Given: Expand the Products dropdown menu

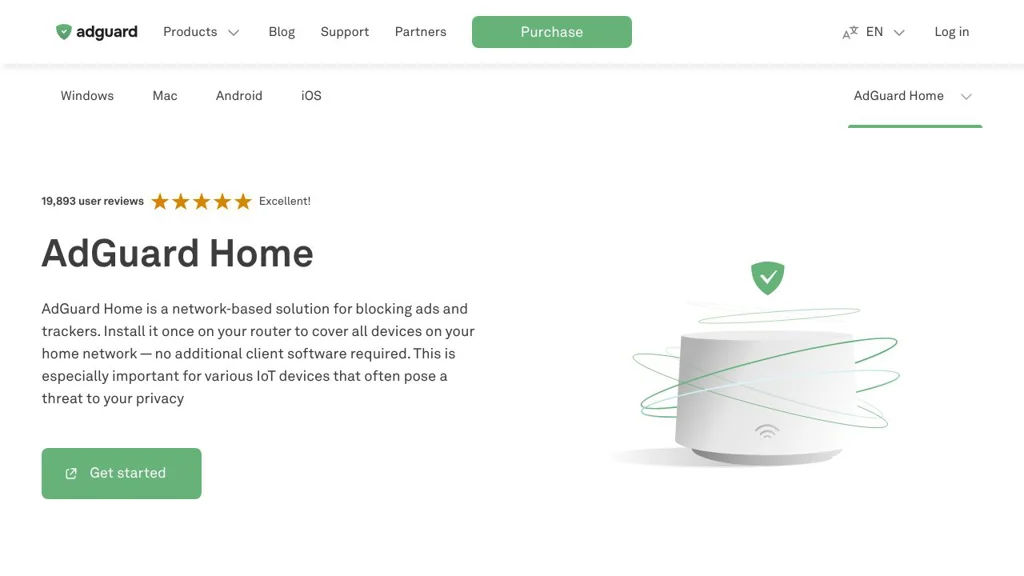Looking at the screenshot, I should 201,32.
